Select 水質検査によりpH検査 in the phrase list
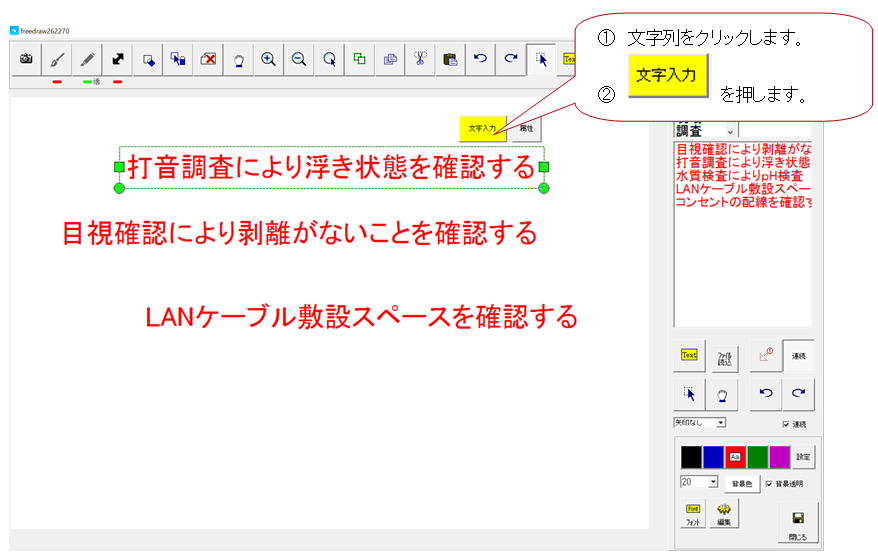The height and width of the screenshot is (556, 878). [740, 174]
